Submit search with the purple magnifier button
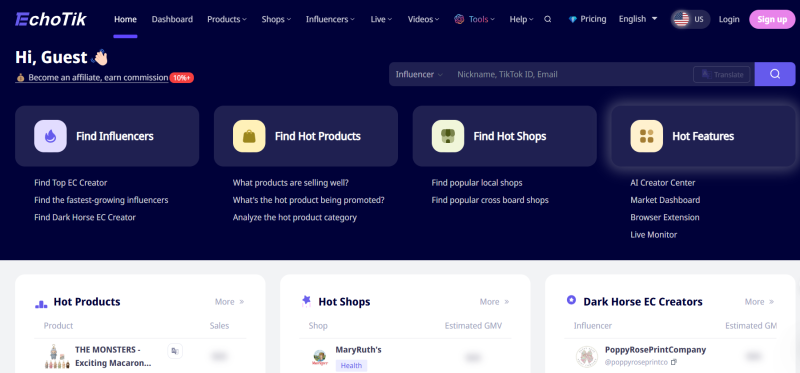The width and height of the screenshot is (800, 373). 774,74
